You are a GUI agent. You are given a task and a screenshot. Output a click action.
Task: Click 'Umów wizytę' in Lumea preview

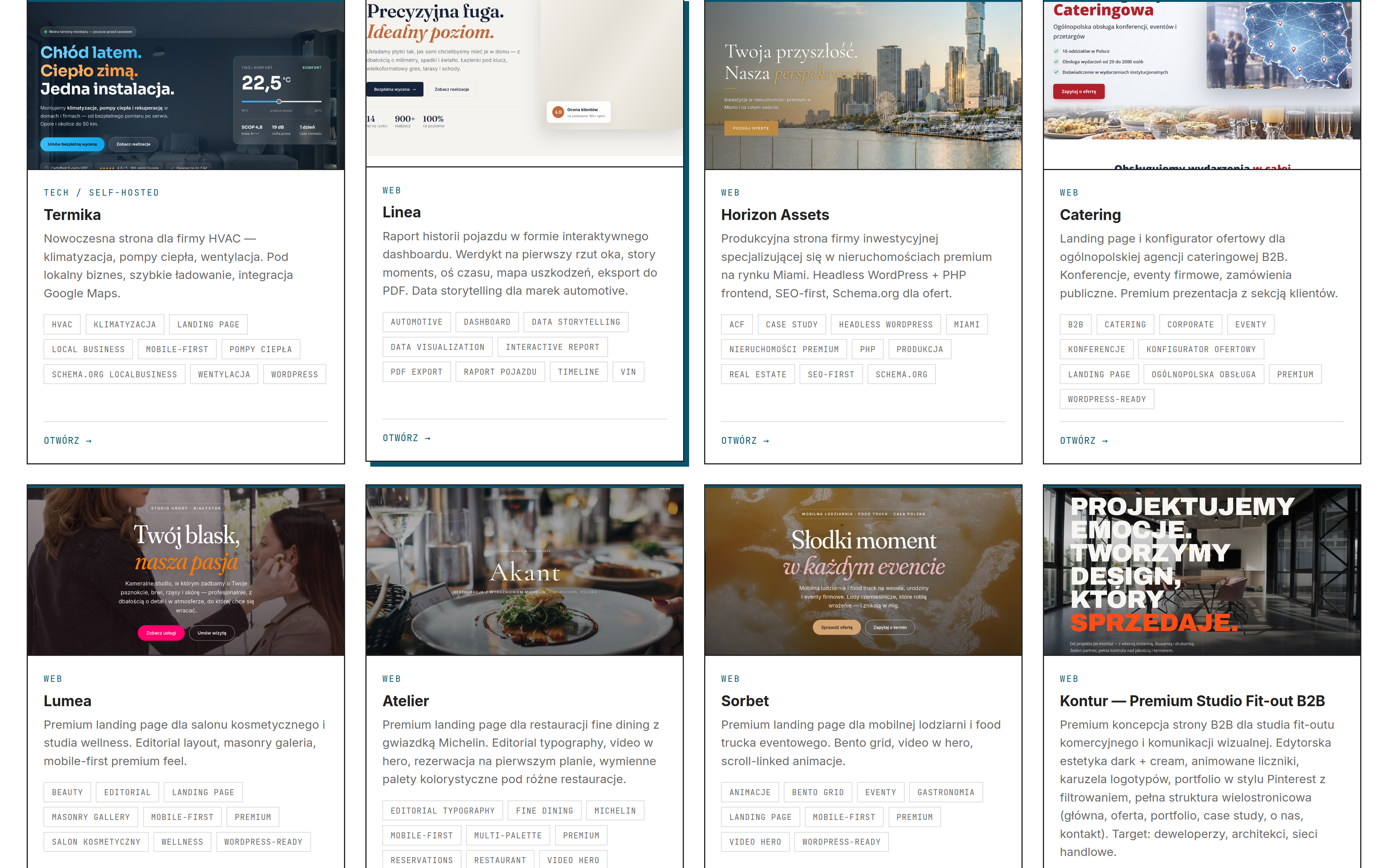[x=212, y=633]
